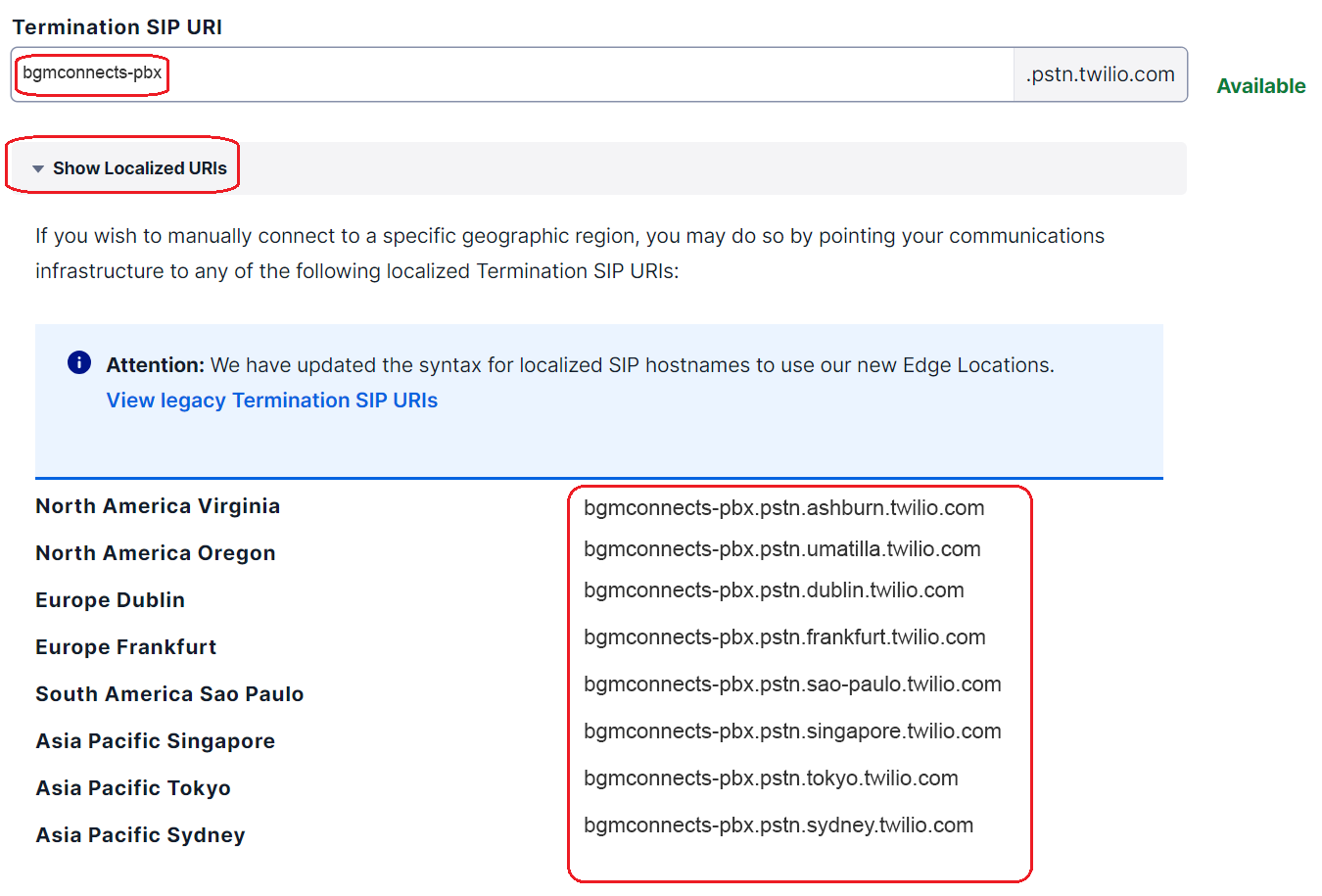The image size is (1322, 896).
Task: Click the Show Localized URIs header label
Action: tap(139, 168)
